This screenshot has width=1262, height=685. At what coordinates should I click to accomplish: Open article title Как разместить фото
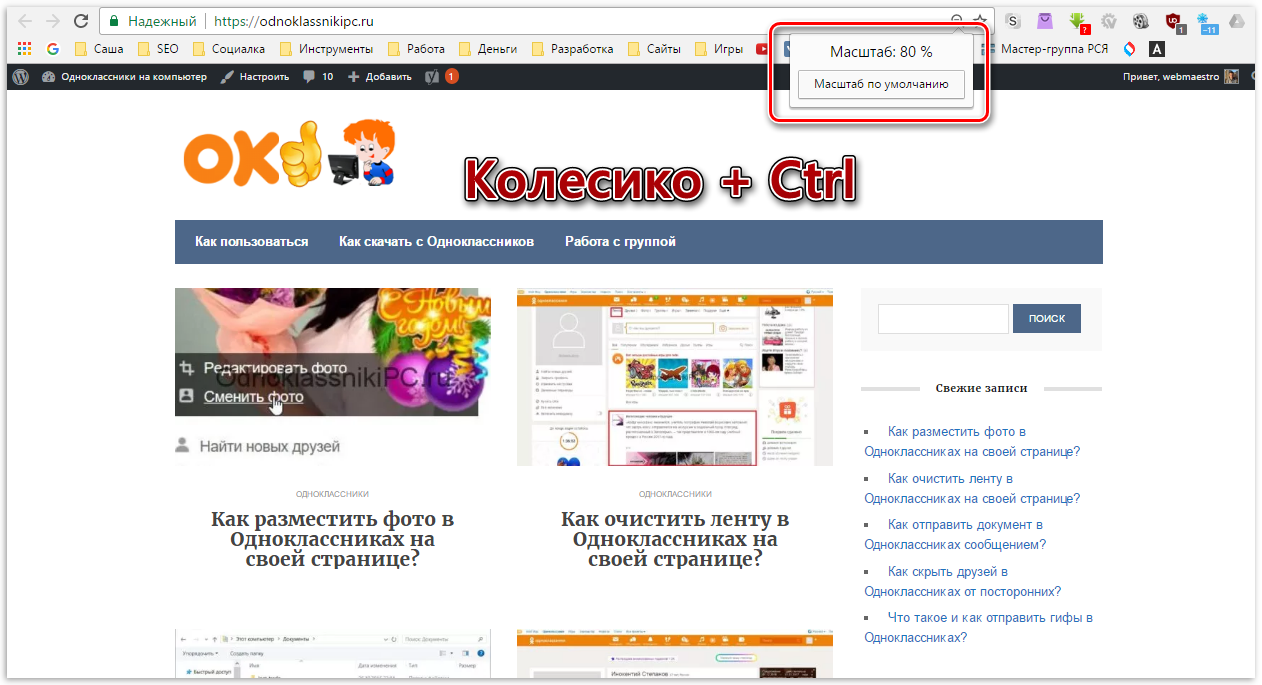pos(333,539)
